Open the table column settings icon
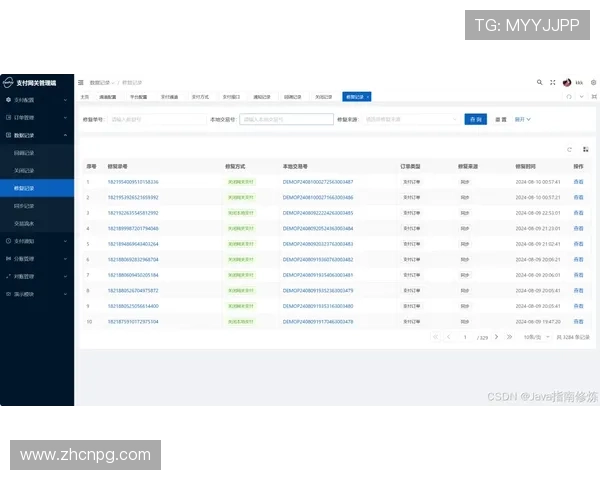Image resolution: width=600 pixels, height=480 pixels. tap(585, 149)
